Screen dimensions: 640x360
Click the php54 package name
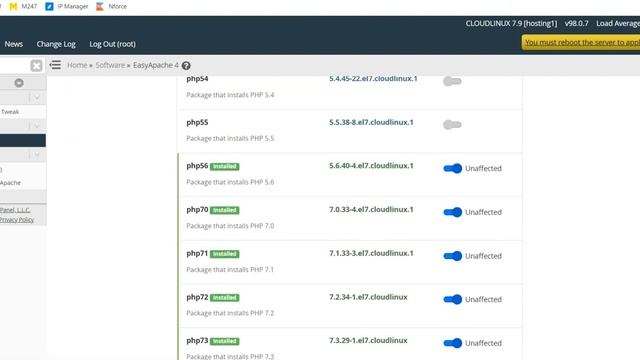[x=197, y=79]
